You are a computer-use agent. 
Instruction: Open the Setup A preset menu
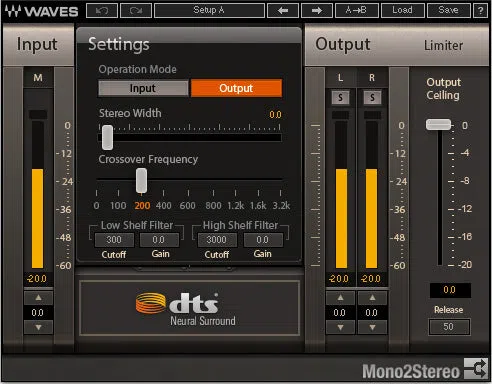[x=209, y=11]
